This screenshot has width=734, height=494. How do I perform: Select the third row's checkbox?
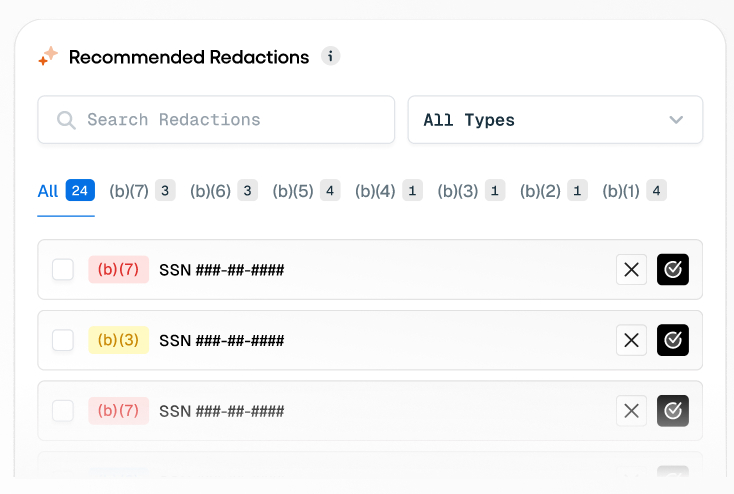pyautogui.click(x=63, y=411)
